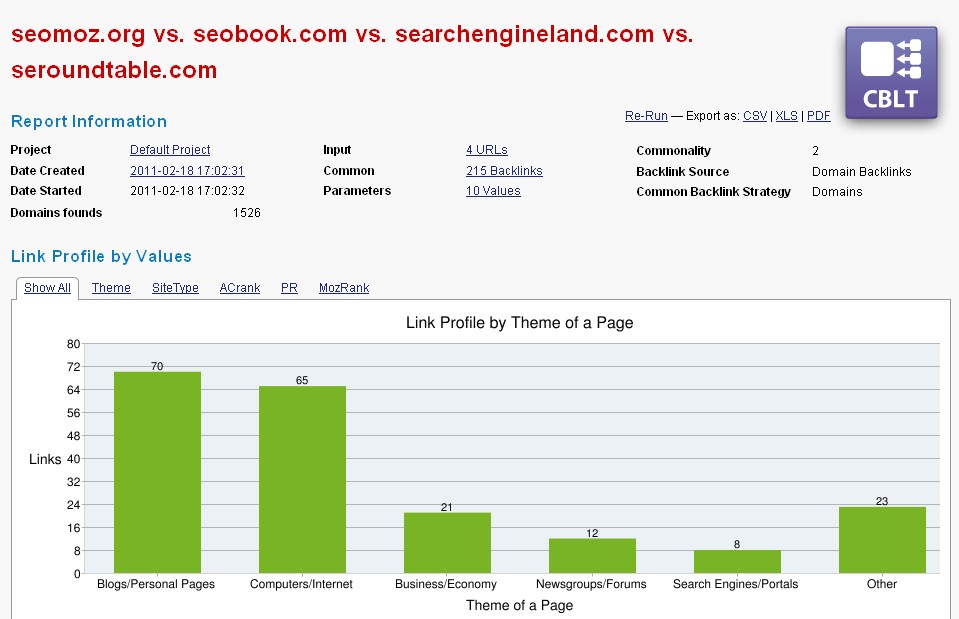The height and width of the screenshot is (619, 959).
Task: Export report as PDF
Action: coord(818,116)
